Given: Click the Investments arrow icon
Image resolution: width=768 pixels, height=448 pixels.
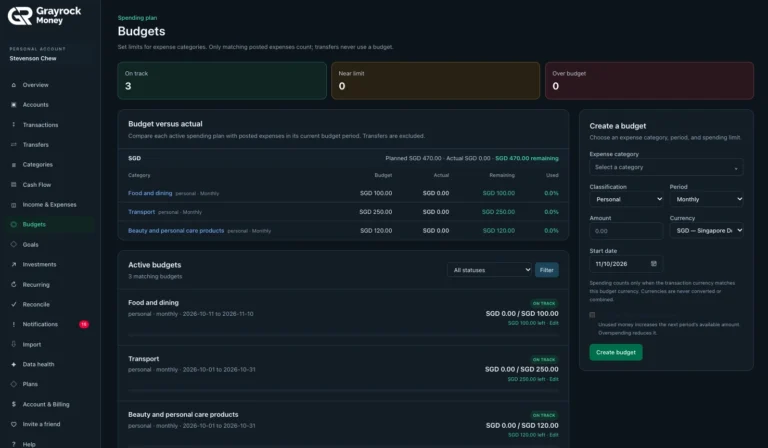Looking at the screenshot, I should [14, 264].
